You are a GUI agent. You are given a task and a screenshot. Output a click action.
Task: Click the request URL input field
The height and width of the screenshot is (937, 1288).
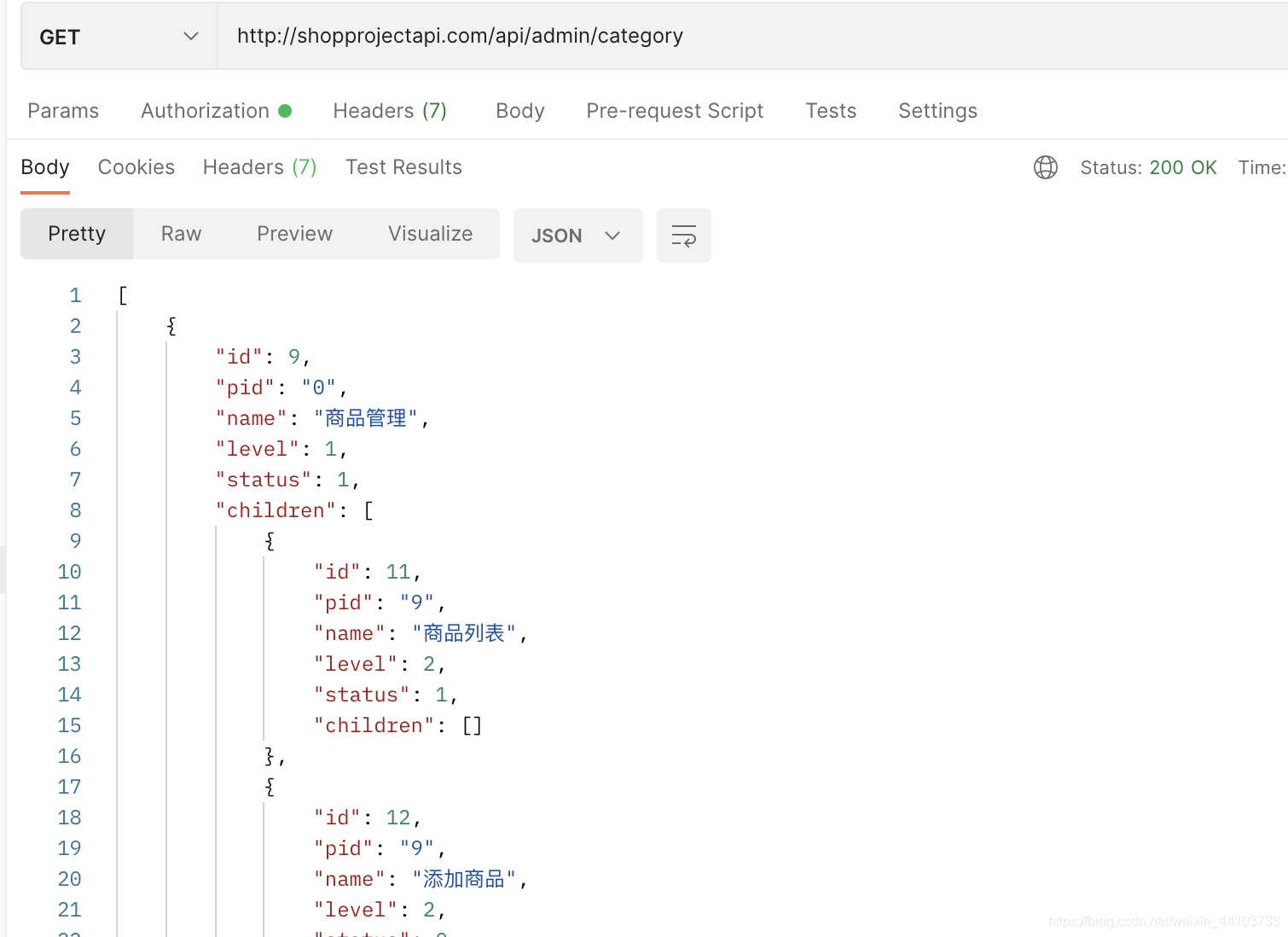(x=752, y=36)
